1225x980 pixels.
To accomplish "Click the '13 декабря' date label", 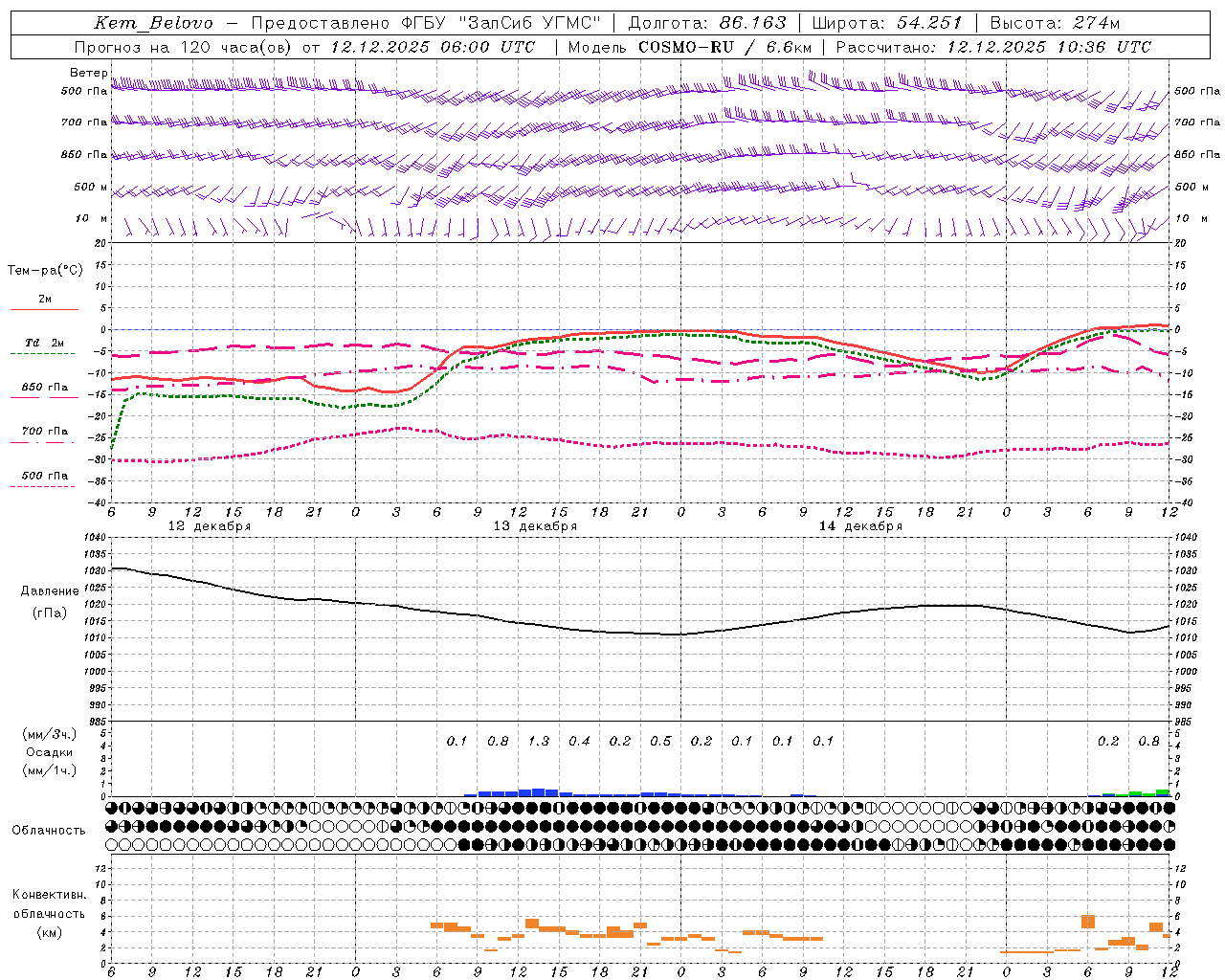I will pos(535,526).
